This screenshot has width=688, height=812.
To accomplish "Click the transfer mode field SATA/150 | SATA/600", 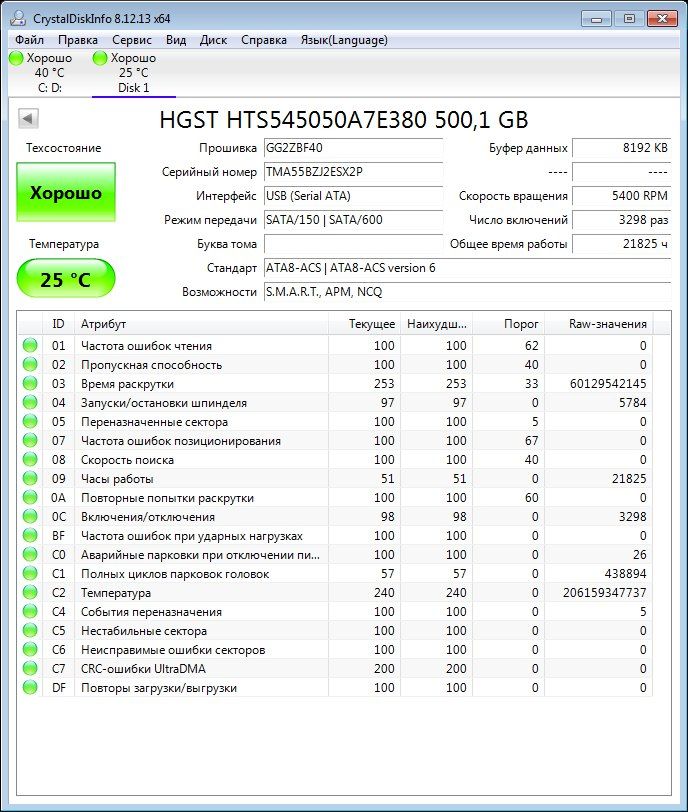I will [x=353, y=220].
